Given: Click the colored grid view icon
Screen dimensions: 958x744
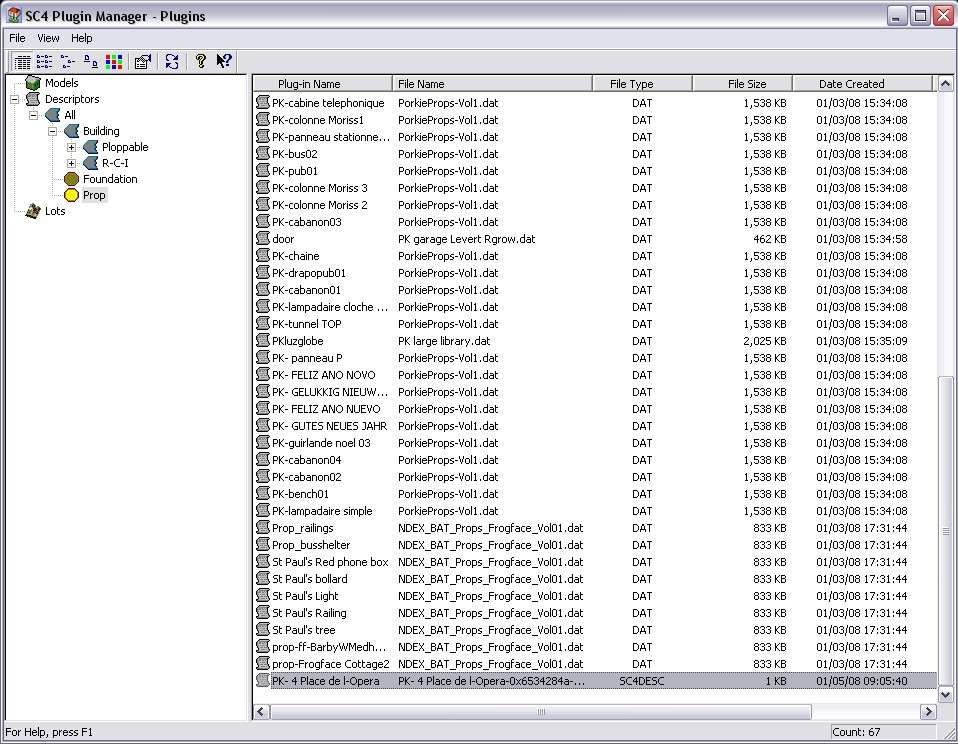Looking at the screenshot, I should 114,62.
